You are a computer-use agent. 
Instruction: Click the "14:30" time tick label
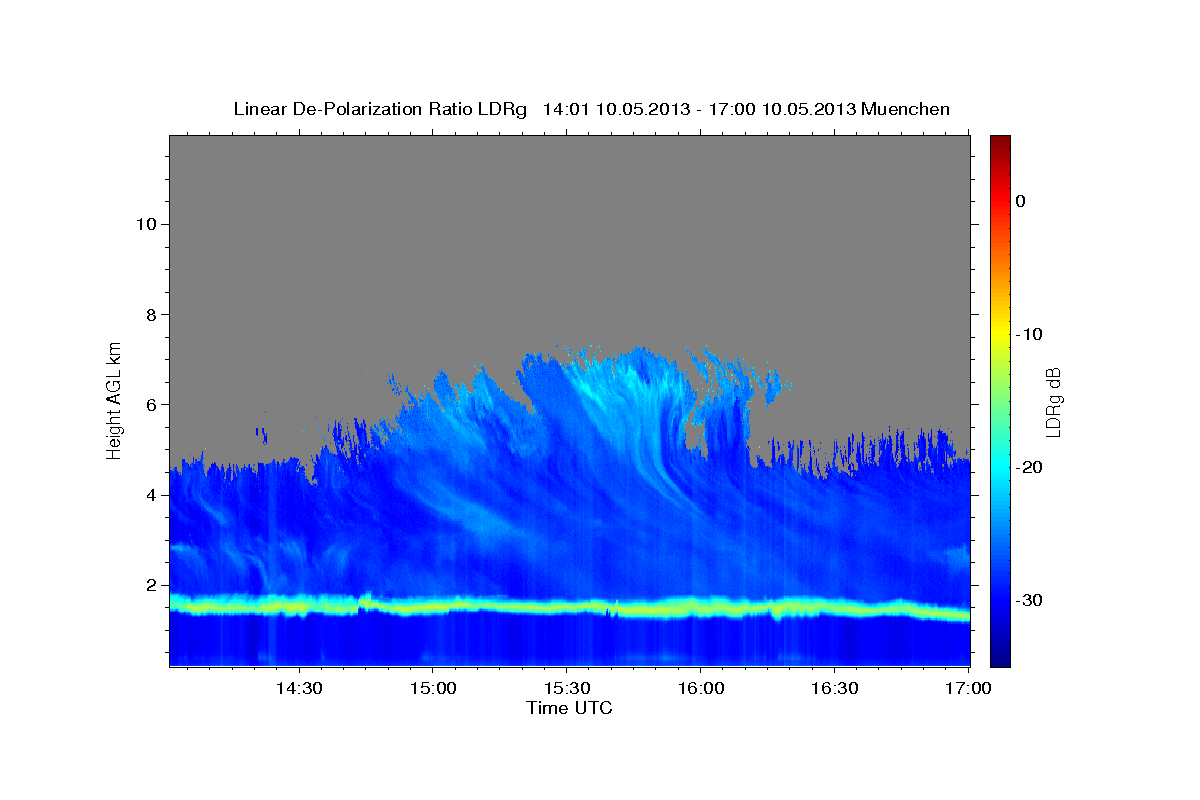coord(298,688)
